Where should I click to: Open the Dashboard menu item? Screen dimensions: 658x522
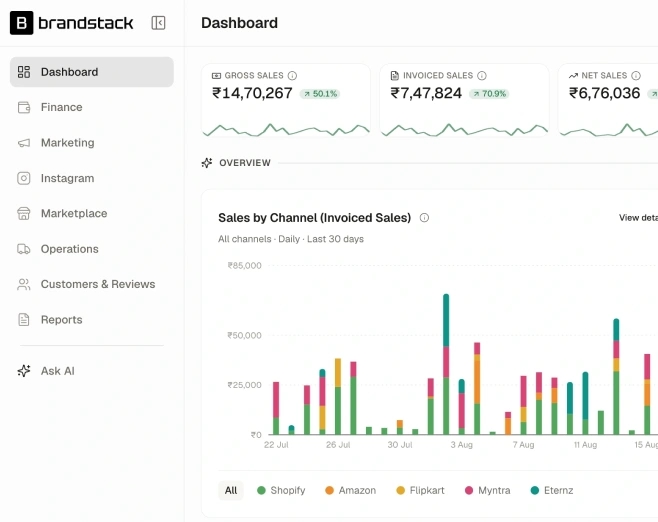pyautogui.click(x=91, y=72)
